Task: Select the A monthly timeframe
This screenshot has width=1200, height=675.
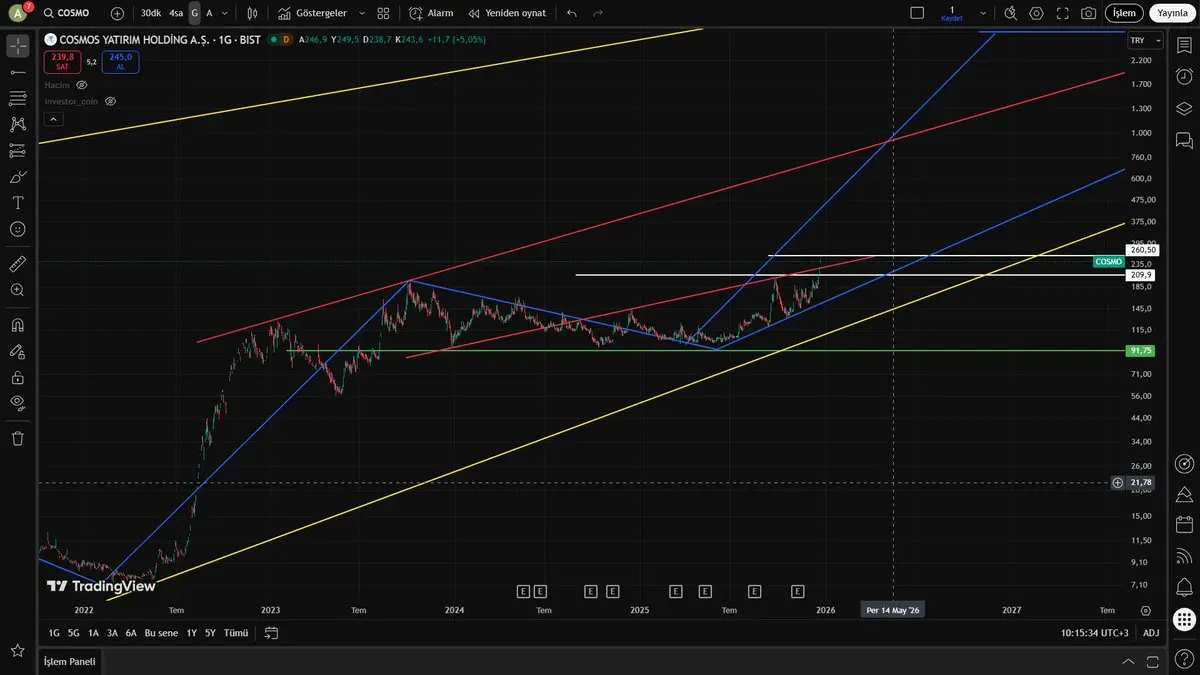Action: point(209,13)
